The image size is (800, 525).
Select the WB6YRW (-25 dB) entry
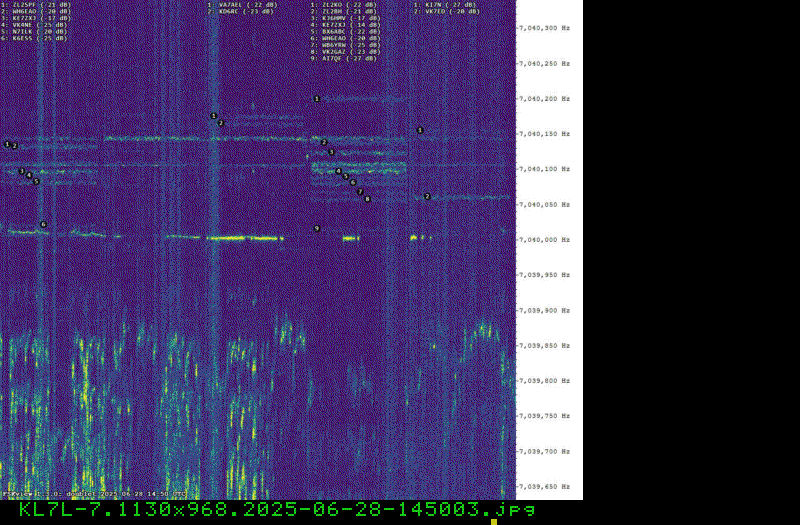click(345, 45)
